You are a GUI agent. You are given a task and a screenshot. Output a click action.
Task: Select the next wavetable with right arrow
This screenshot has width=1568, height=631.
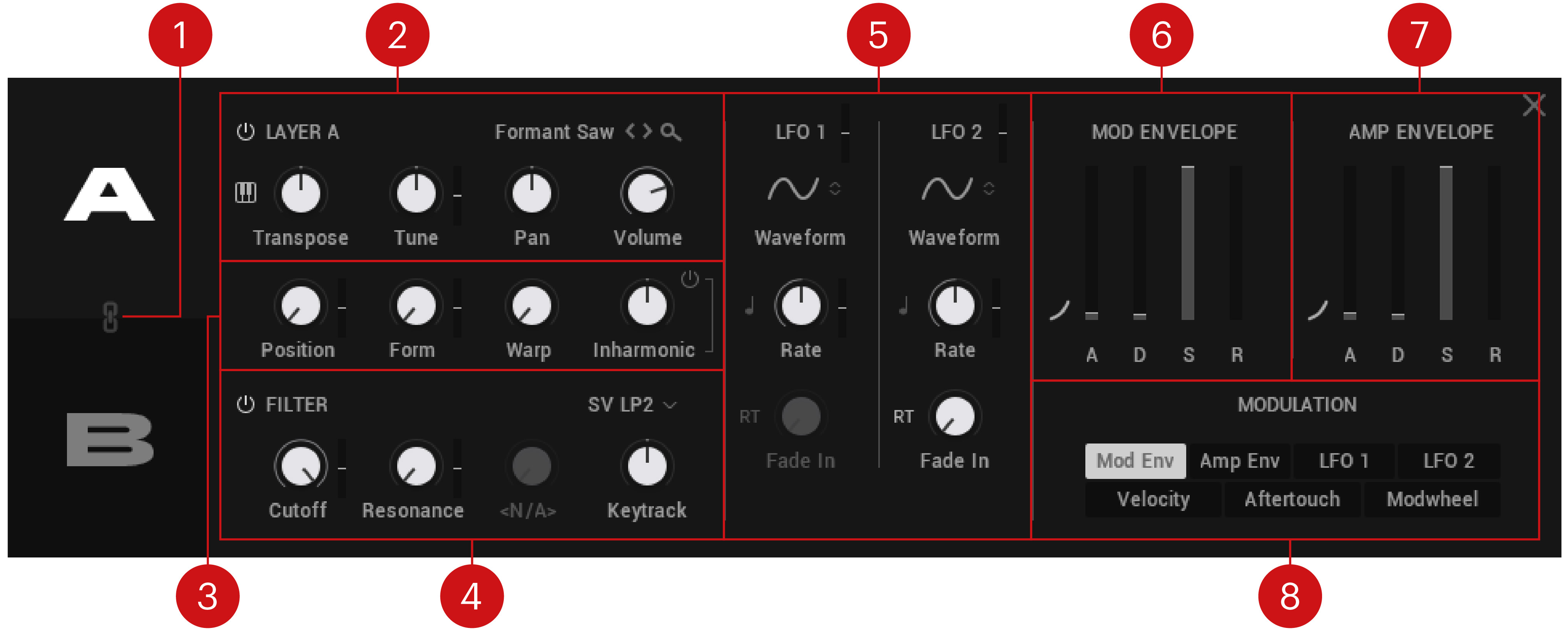pyautogui.click(x=647, y=131)
